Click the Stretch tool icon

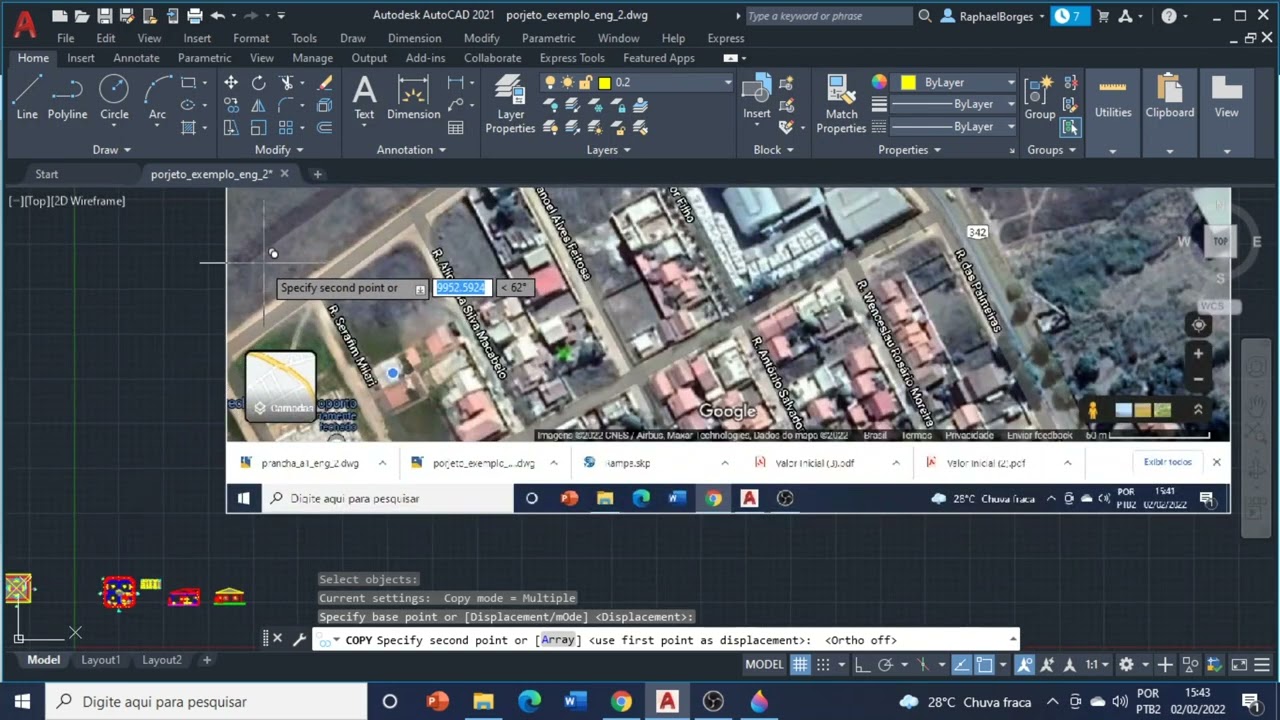(x=231, y=127)
